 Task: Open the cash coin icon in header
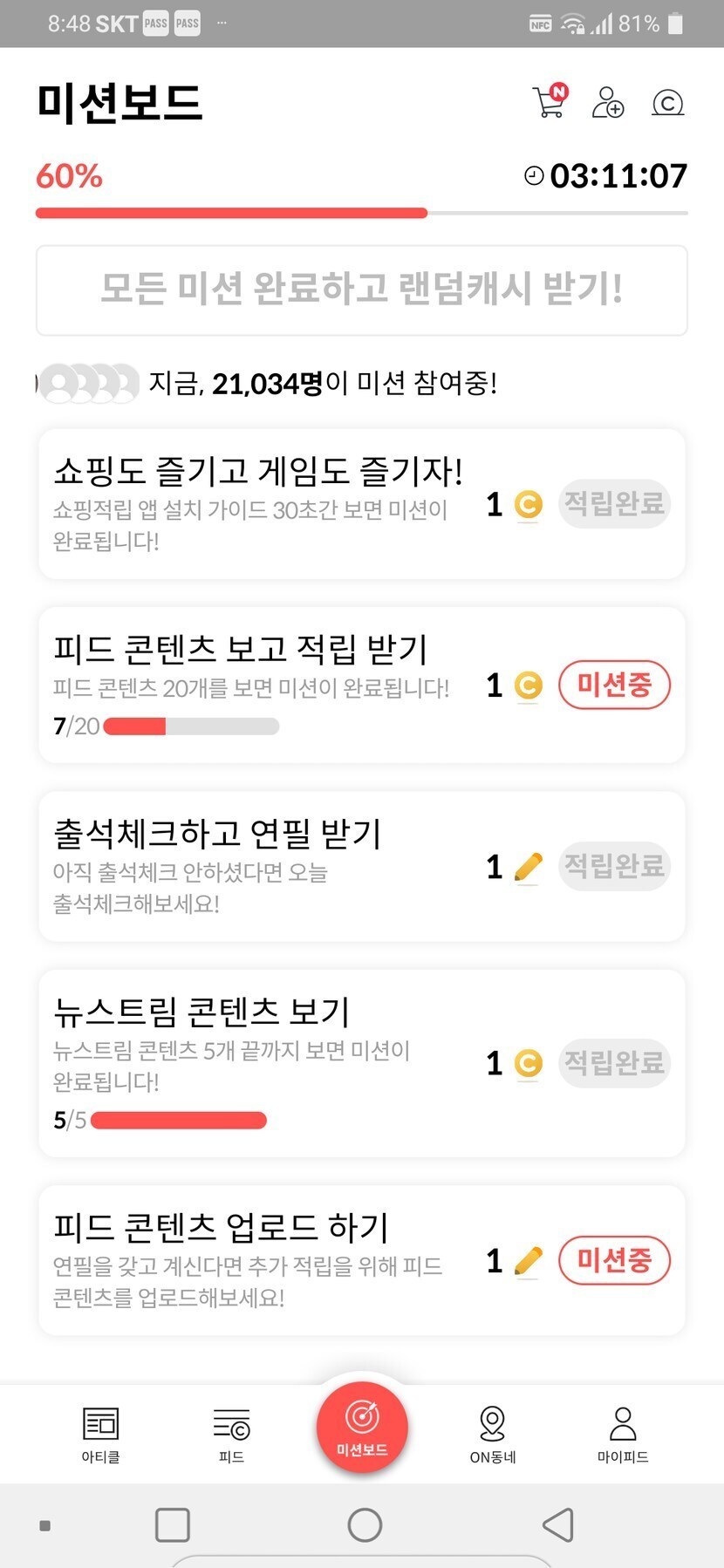coord(667,103)
